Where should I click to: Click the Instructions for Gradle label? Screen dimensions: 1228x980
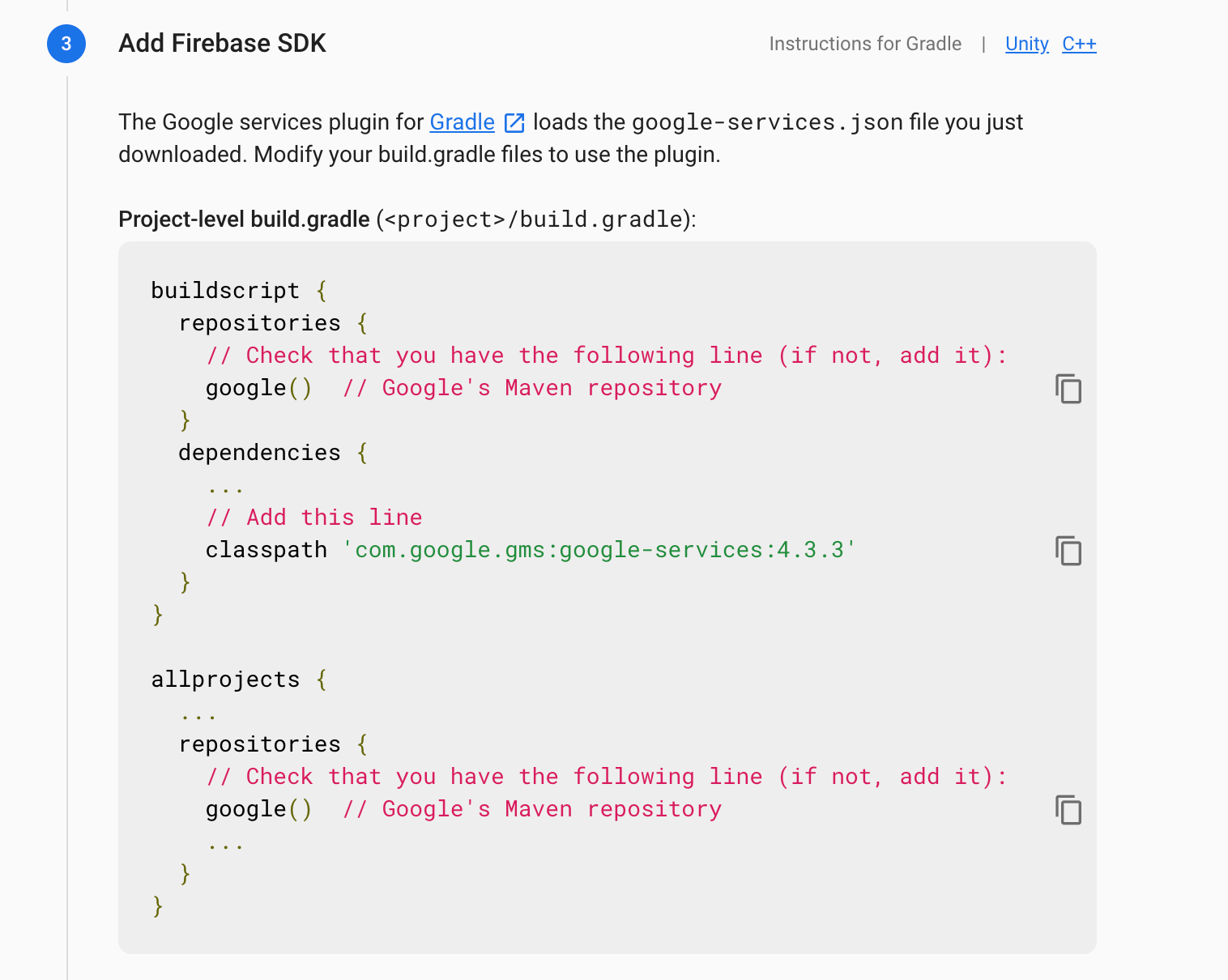pos(865,44)
